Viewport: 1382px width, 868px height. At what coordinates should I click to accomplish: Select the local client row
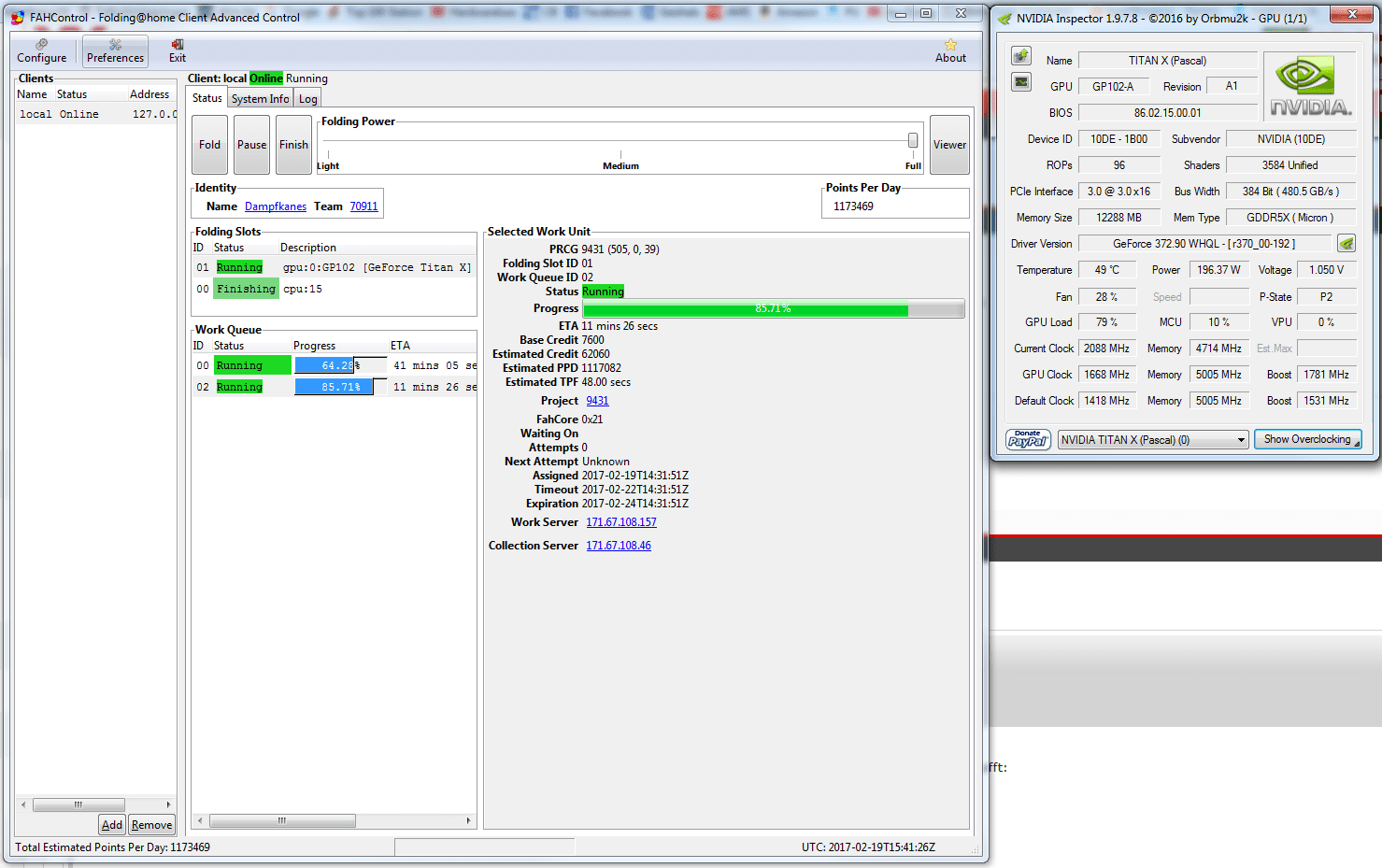(96, 114)
